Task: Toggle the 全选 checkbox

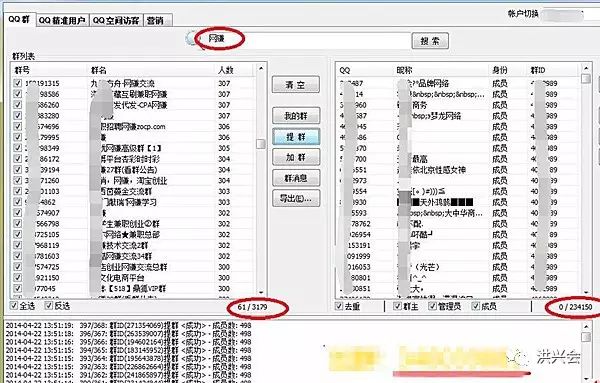Action: [15, 305]
